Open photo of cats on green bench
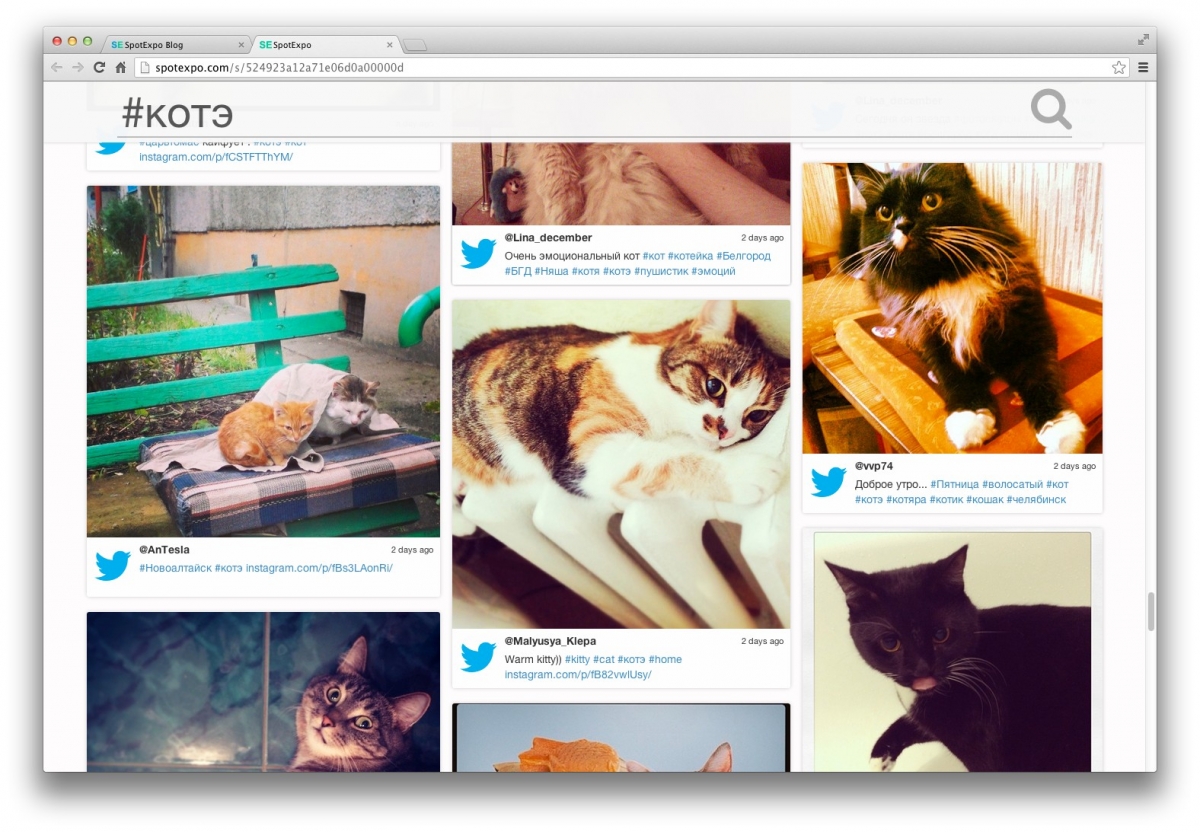 tap(263, 361)
